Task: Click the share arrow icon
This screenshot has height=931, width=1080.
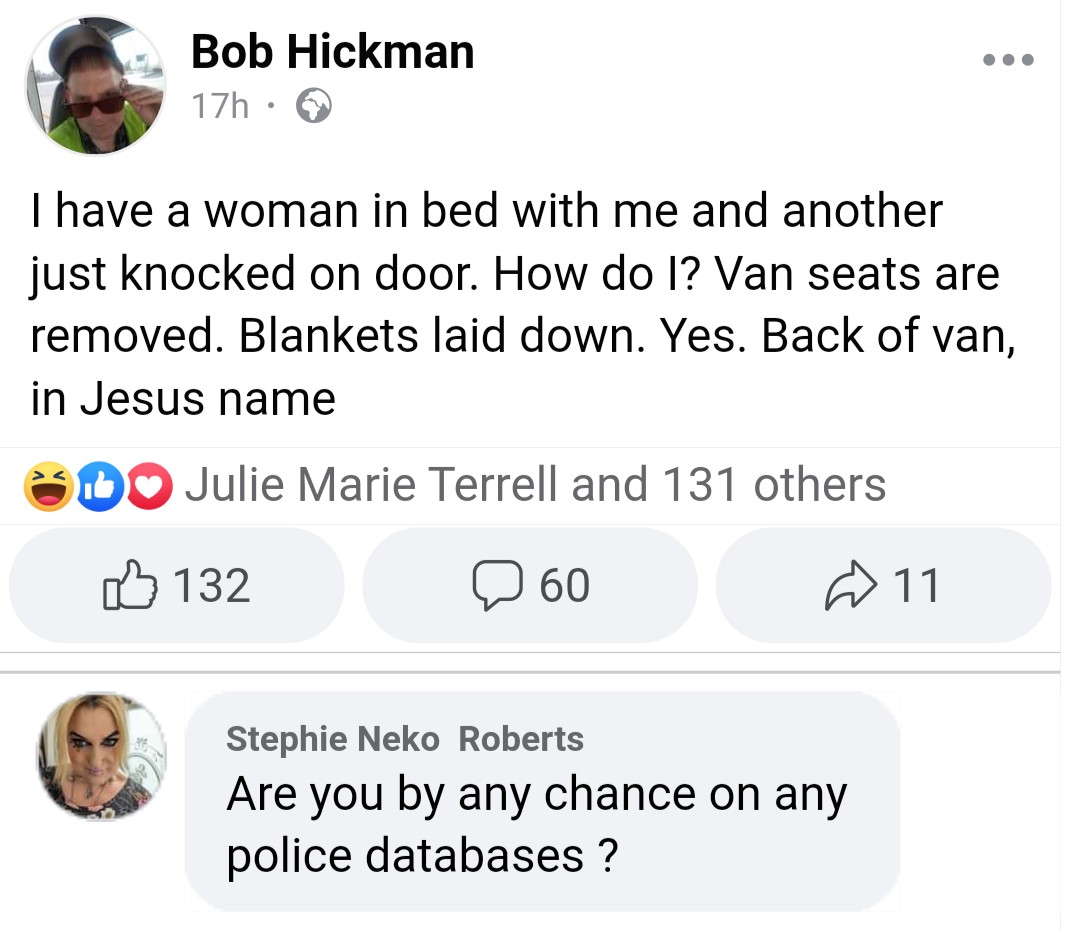Action: pyautogui.click(x=847, y=586)
